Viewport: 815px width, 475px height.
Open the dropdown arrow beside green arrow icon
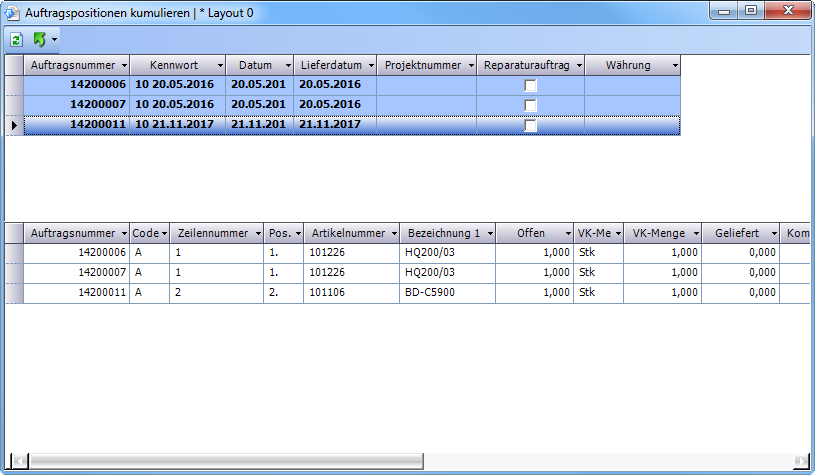click(x=54, y=40)
